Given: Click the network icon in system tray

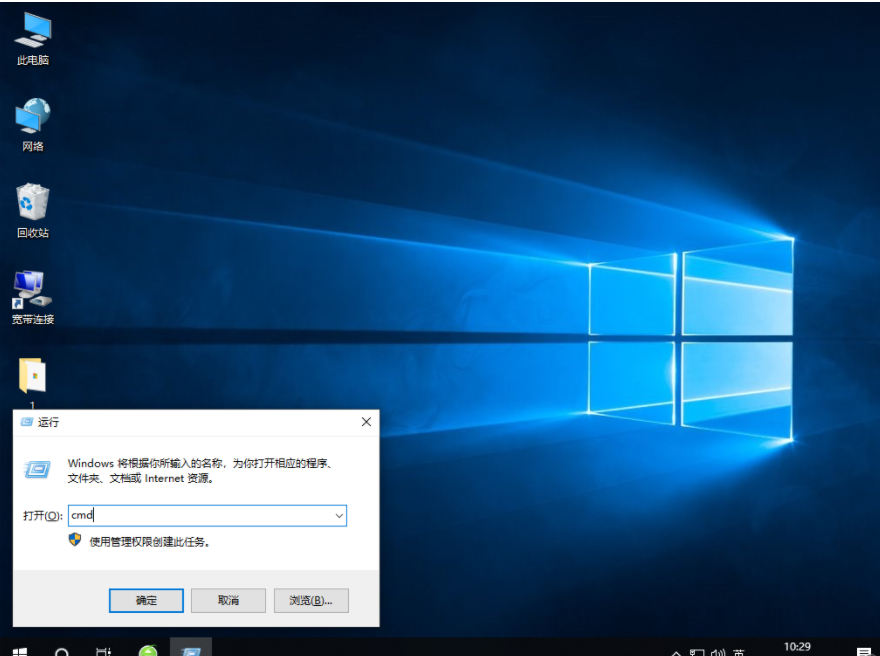Looking at the screenshot, I should [x=697, y=652].
